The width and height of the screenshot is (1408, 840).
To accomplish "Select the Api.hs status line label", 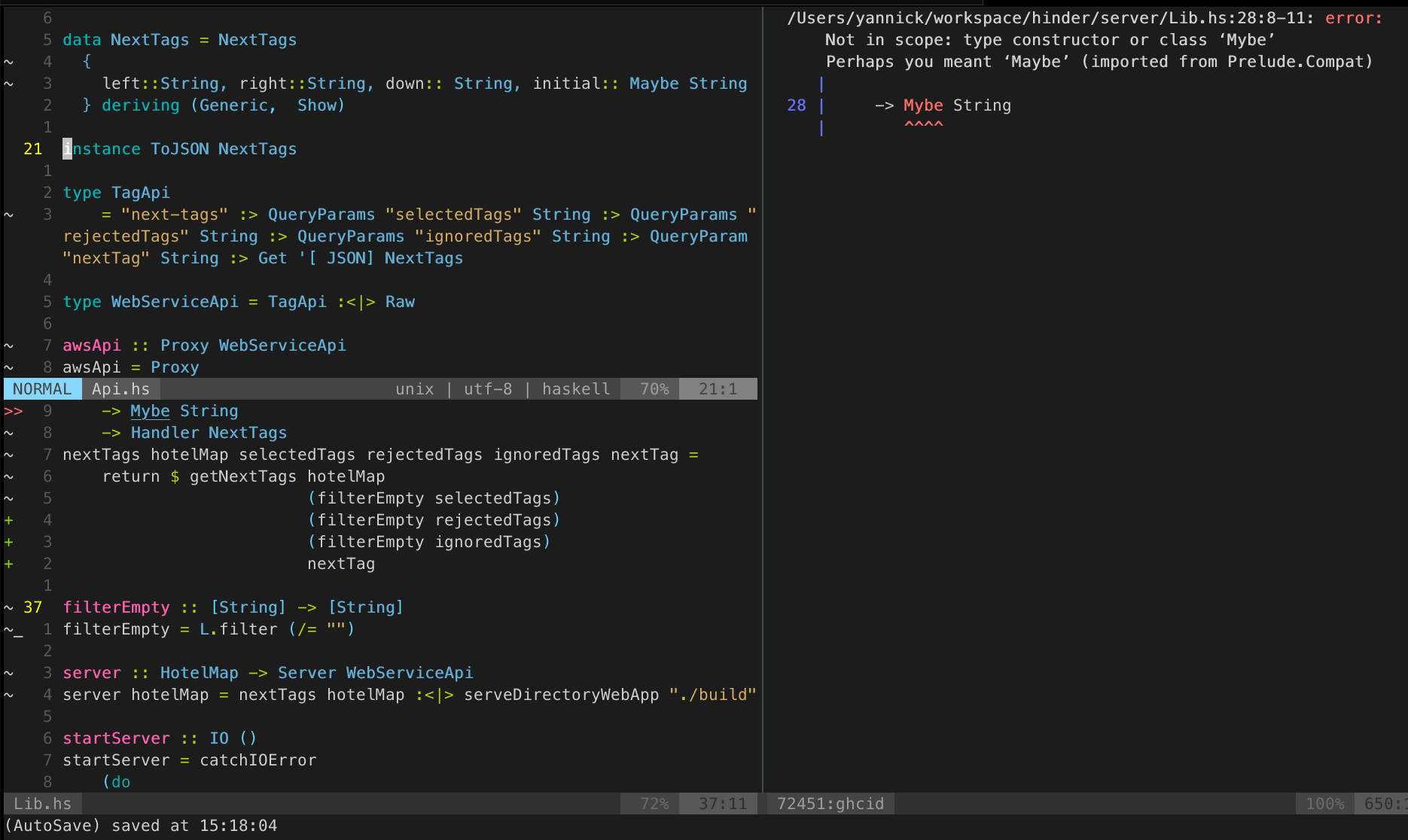I will 120,389.
